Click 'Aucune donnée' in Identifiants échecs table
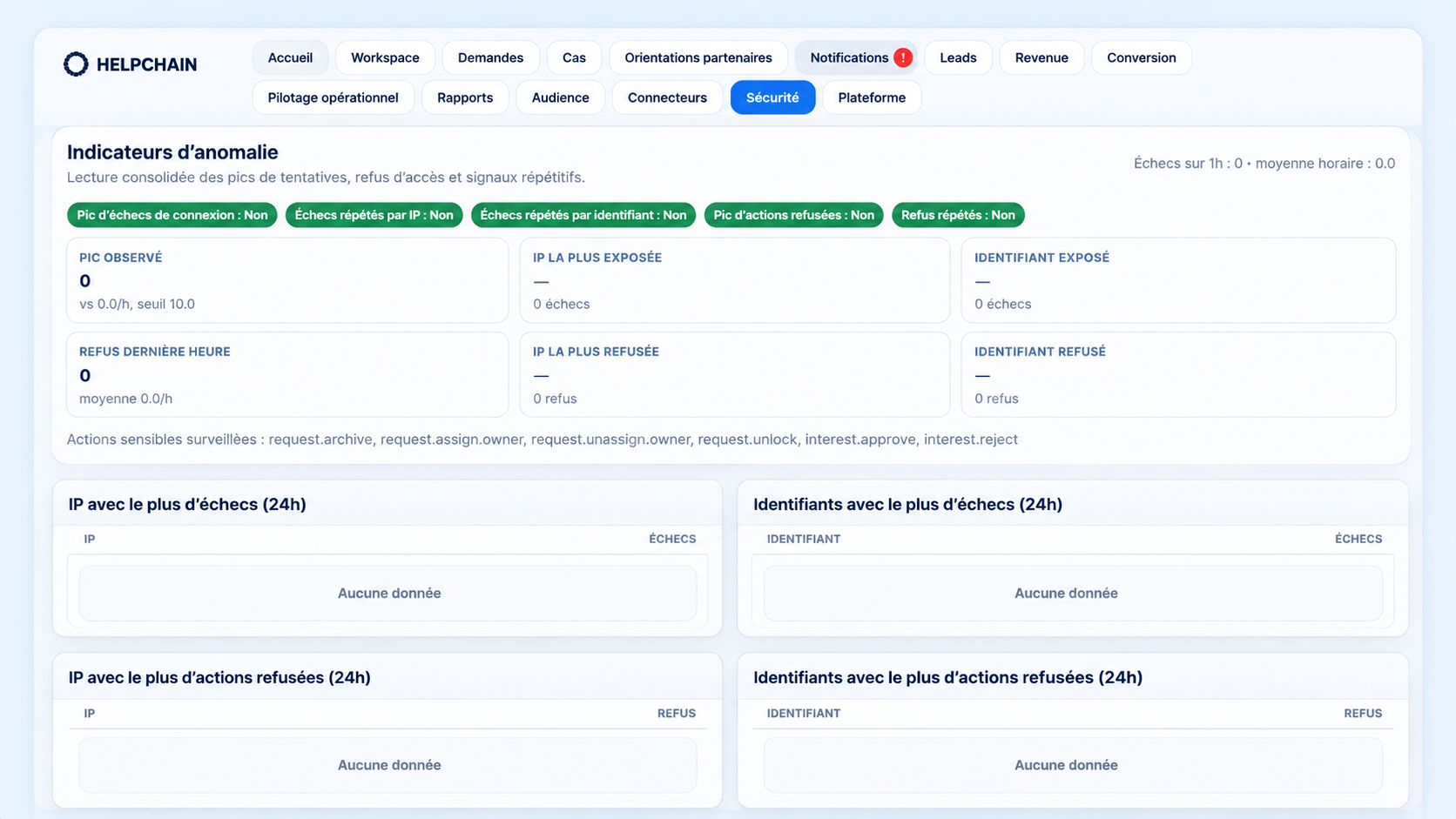 pos(1066,593)
